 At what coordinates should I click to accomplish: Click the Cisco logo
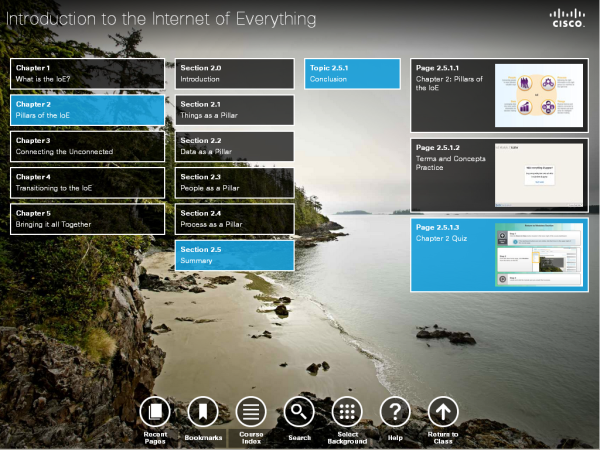tap(568, 18)
